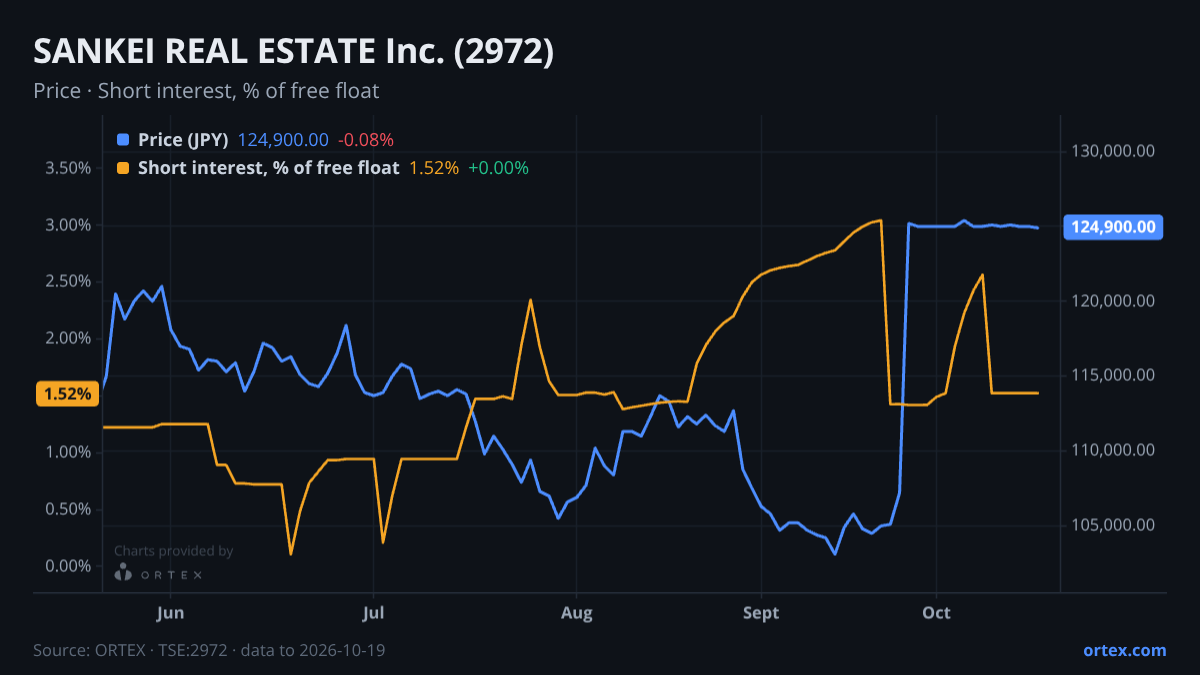Viewport: 1200px width, 675px height.
Task: Click the 115,000.00 right axis label
Action: pyautogui.click(x=1114, y=375)
